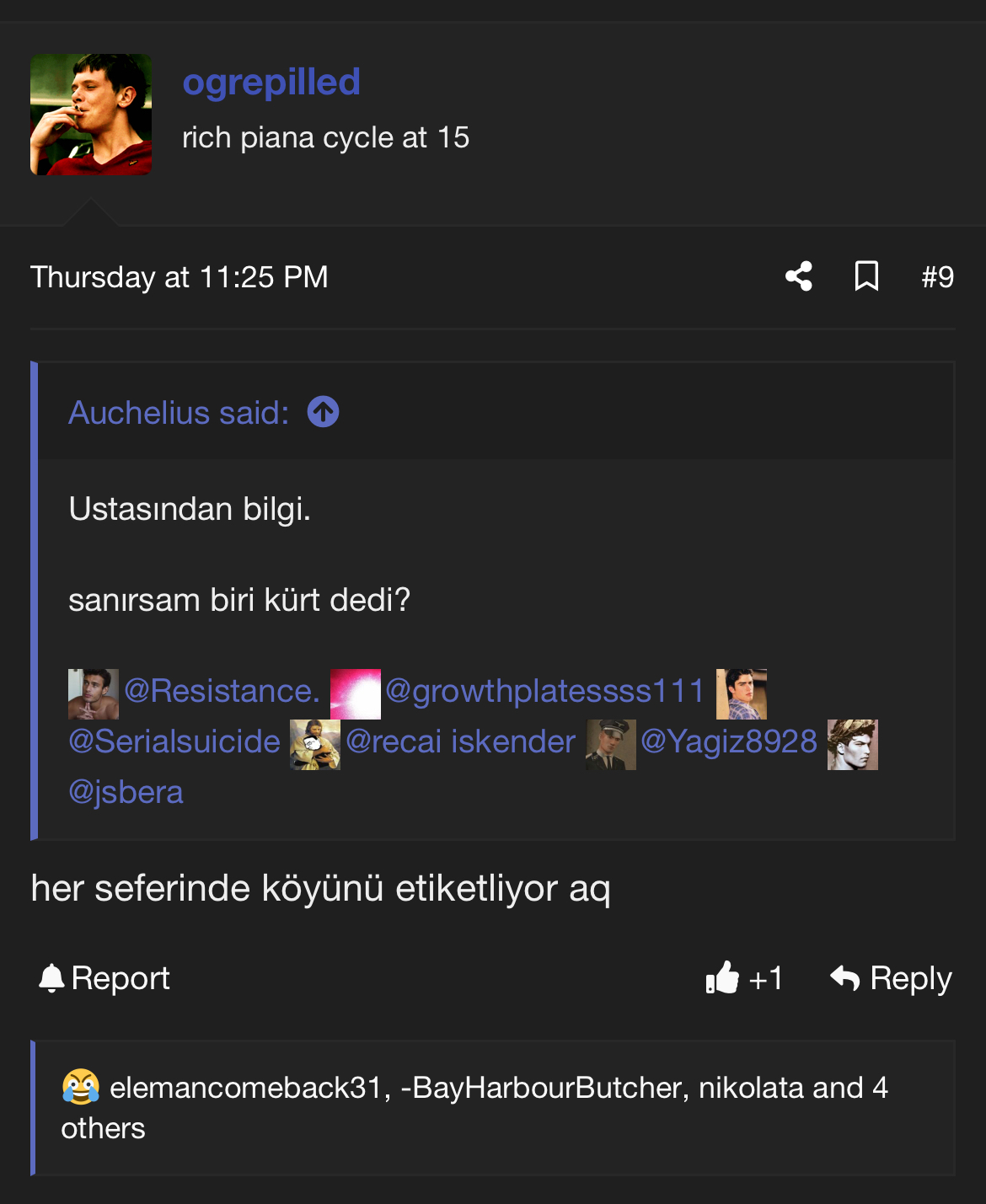This screenshot has width=986, height=1204.
Task: Click the post number #9 permalink
Action: click(x=937, y=277)
